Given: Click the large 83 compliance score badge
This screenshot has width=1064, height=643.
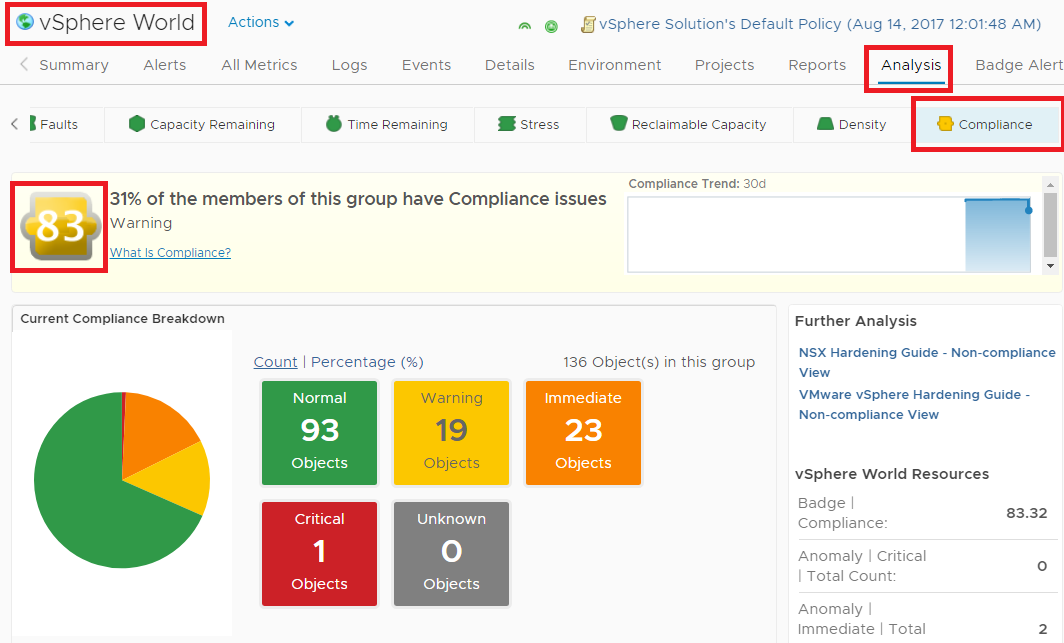Looking at the screenshot, I should pyautogui.click(x=60, y=227).
